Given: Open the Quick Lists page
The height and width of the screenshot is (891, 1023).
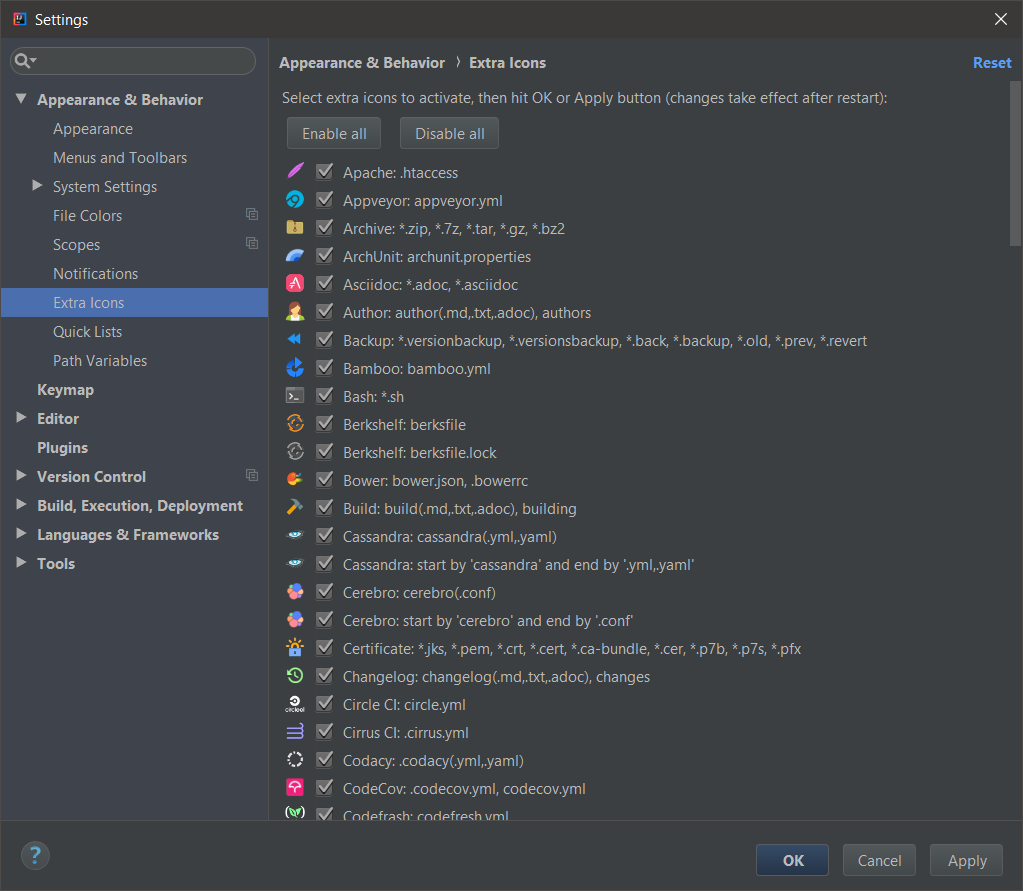Looking at the screenshot, I should [x=87, y=332].
